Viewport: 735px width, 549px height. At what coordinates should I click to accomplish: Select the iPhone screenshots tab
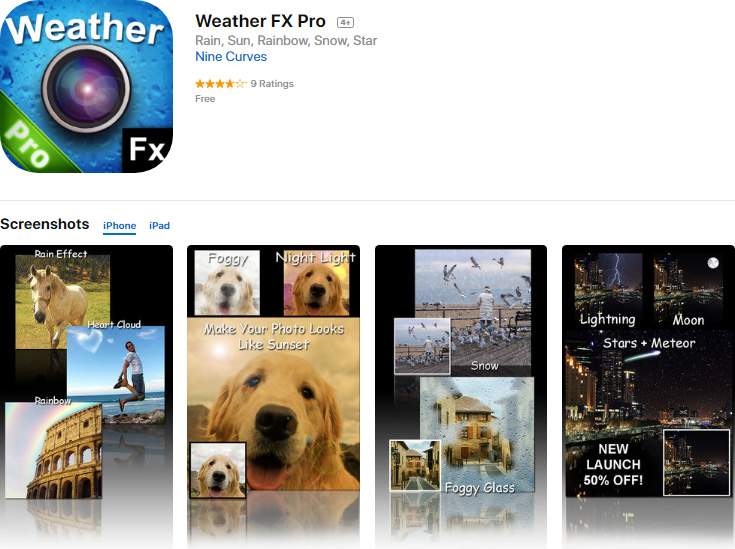pos(120,226)
